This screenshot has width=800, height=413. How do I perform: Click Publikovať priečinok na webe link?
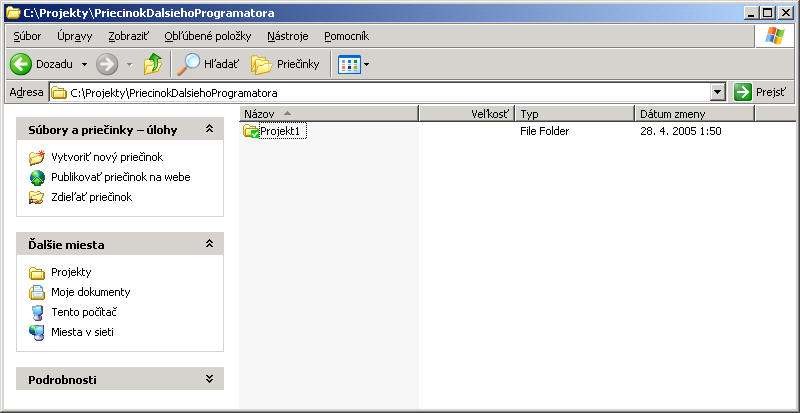[x=121, y=177]
